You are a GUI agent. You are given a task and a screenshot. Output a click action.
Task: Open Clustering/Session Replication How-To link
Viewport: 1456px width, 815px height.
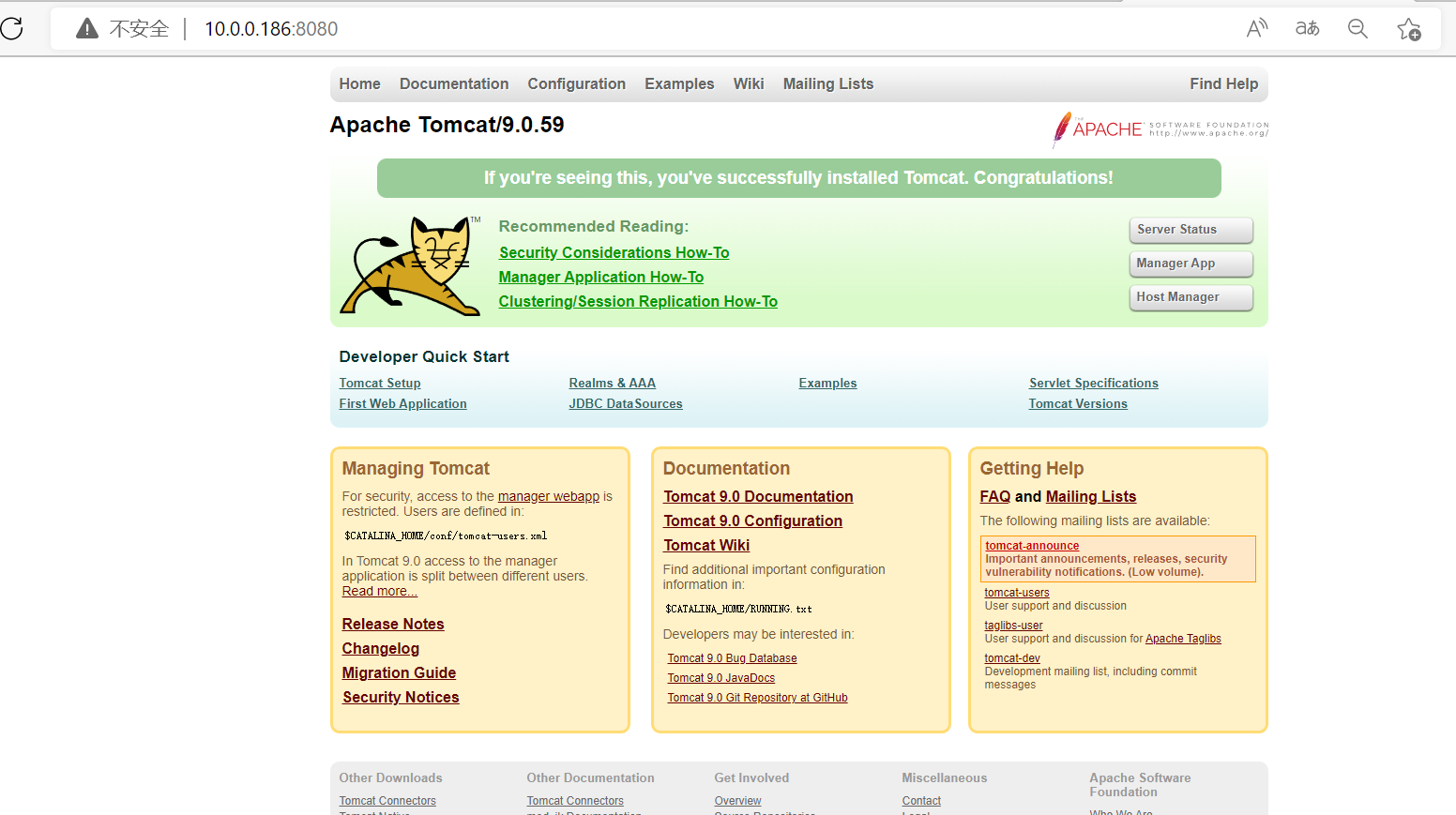638,301
